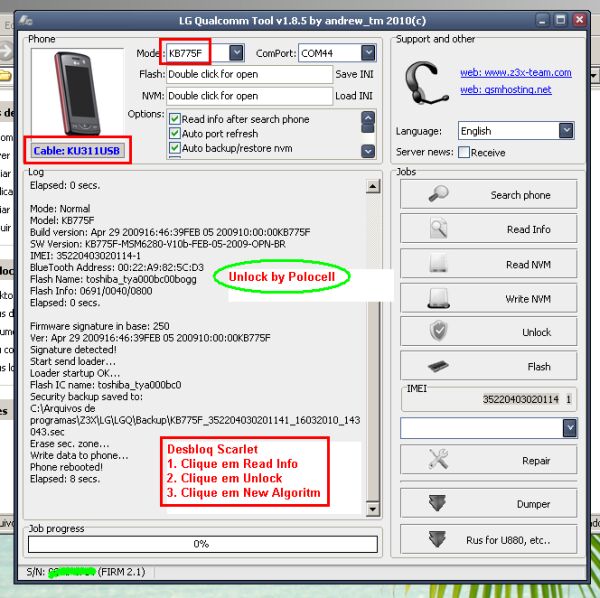Open the www.z3x-team.com link
The width and height of the screenshot is (600, 598).
tap(516, 72)
